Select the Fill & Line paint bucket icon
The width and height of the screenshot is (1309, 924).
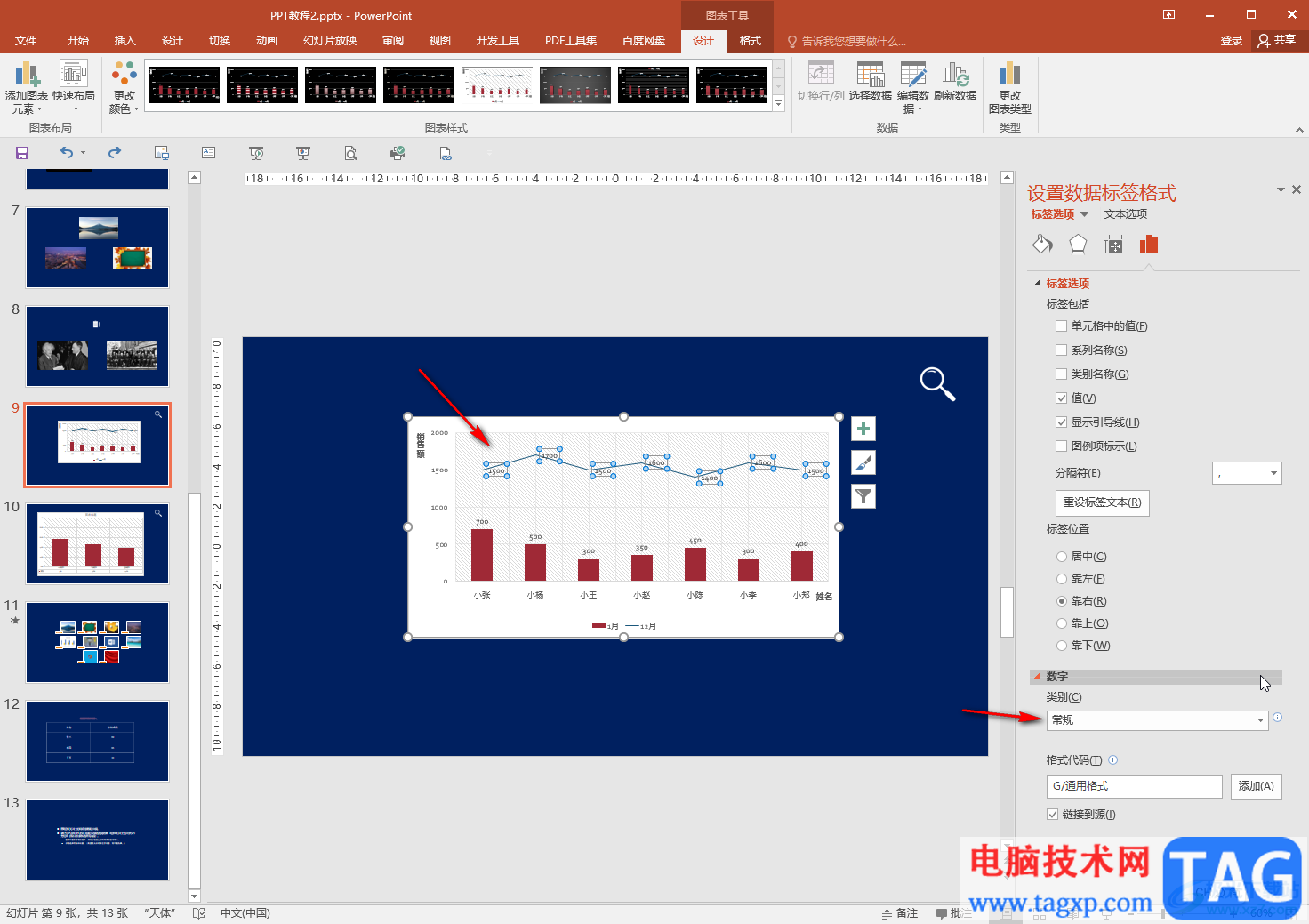click(1042, 245)
